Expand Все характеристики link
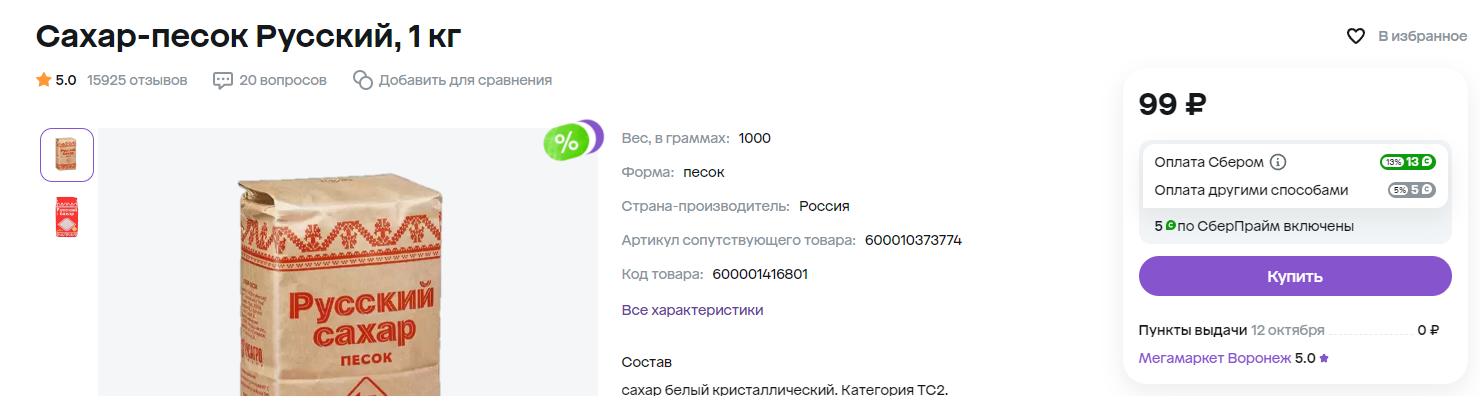 [x=692, y=310]
